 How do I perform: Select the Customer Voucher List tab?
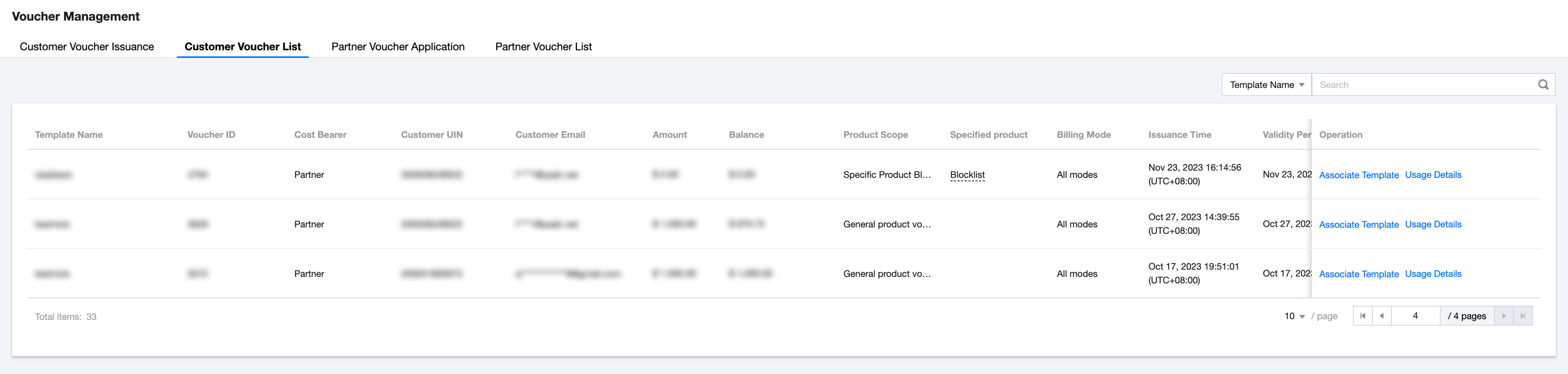click(243, 46)
